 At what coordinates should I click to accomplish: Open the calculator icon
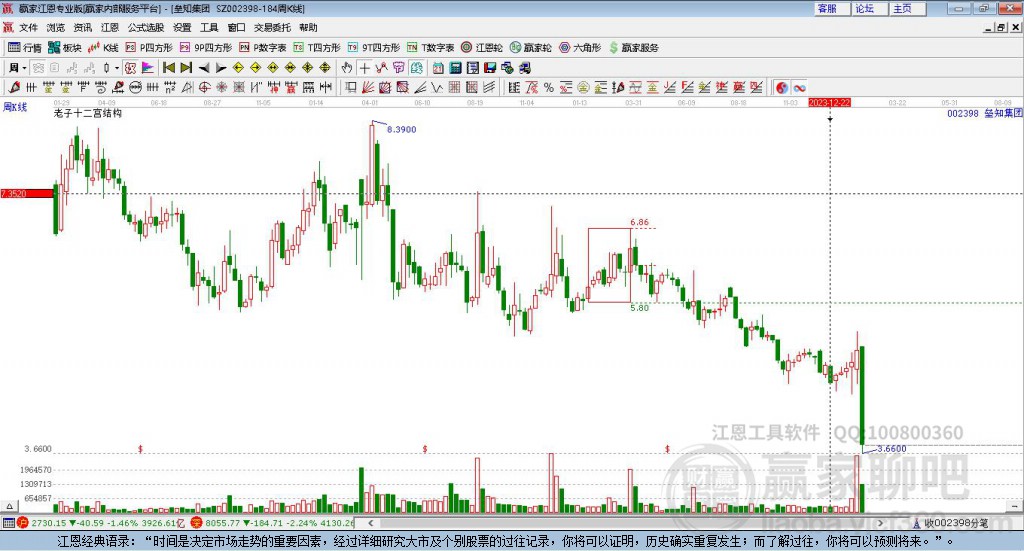coord(455,67)
